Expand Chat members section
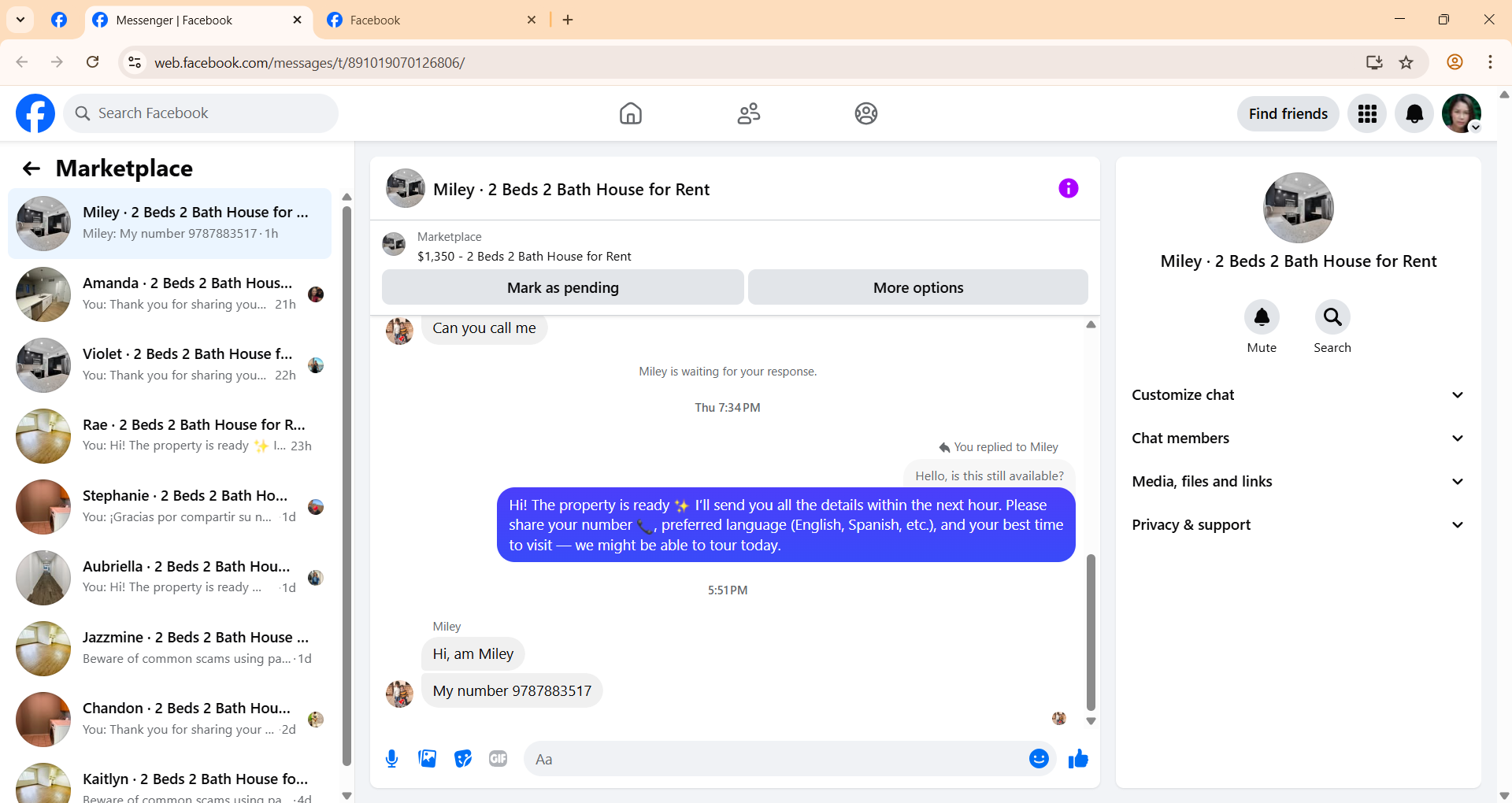 pyautogui.click(x=1298, y=439)
